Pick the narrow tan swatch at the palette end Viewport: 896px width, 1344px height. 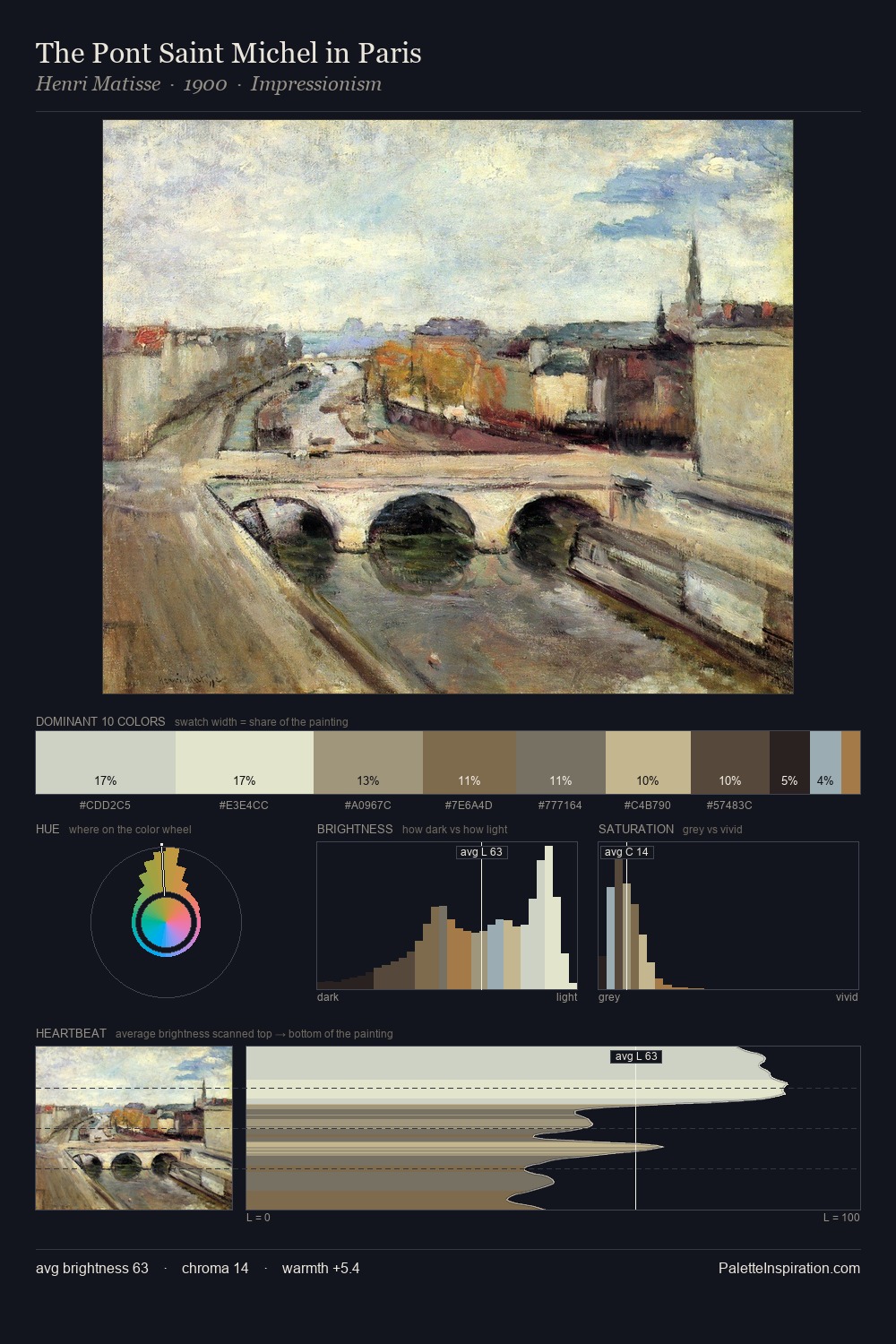[x=850, y=762]
